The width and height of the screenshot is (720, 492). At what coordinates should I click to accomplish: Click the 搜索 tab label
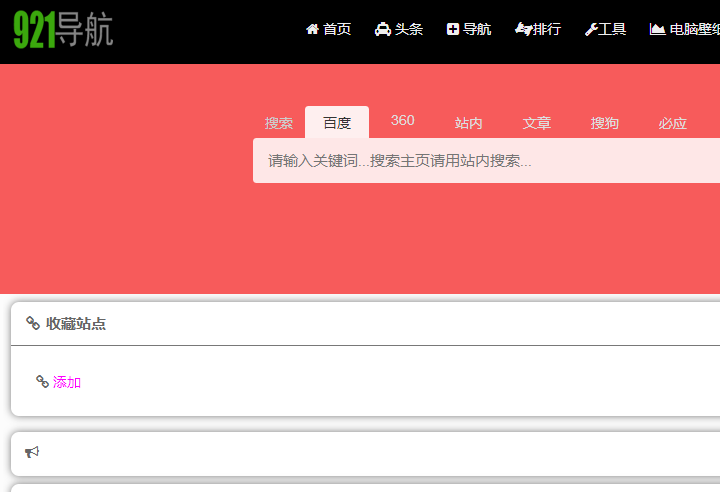point(279,123)
